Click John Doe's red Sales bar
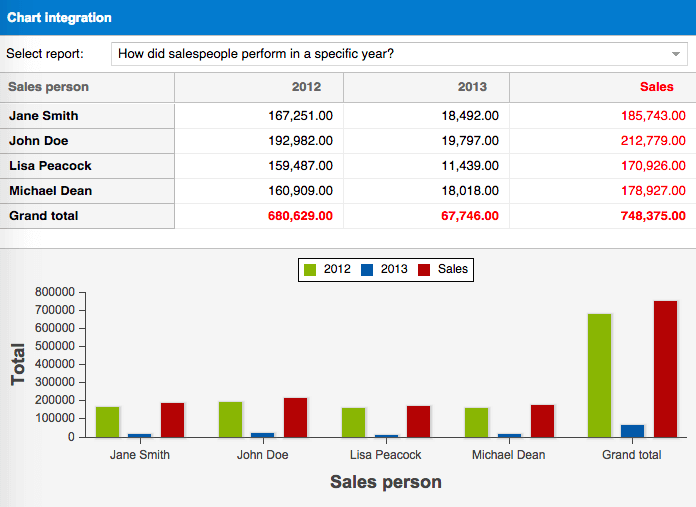Viewport: 696px width, 507px height. [x=296, y=418]
